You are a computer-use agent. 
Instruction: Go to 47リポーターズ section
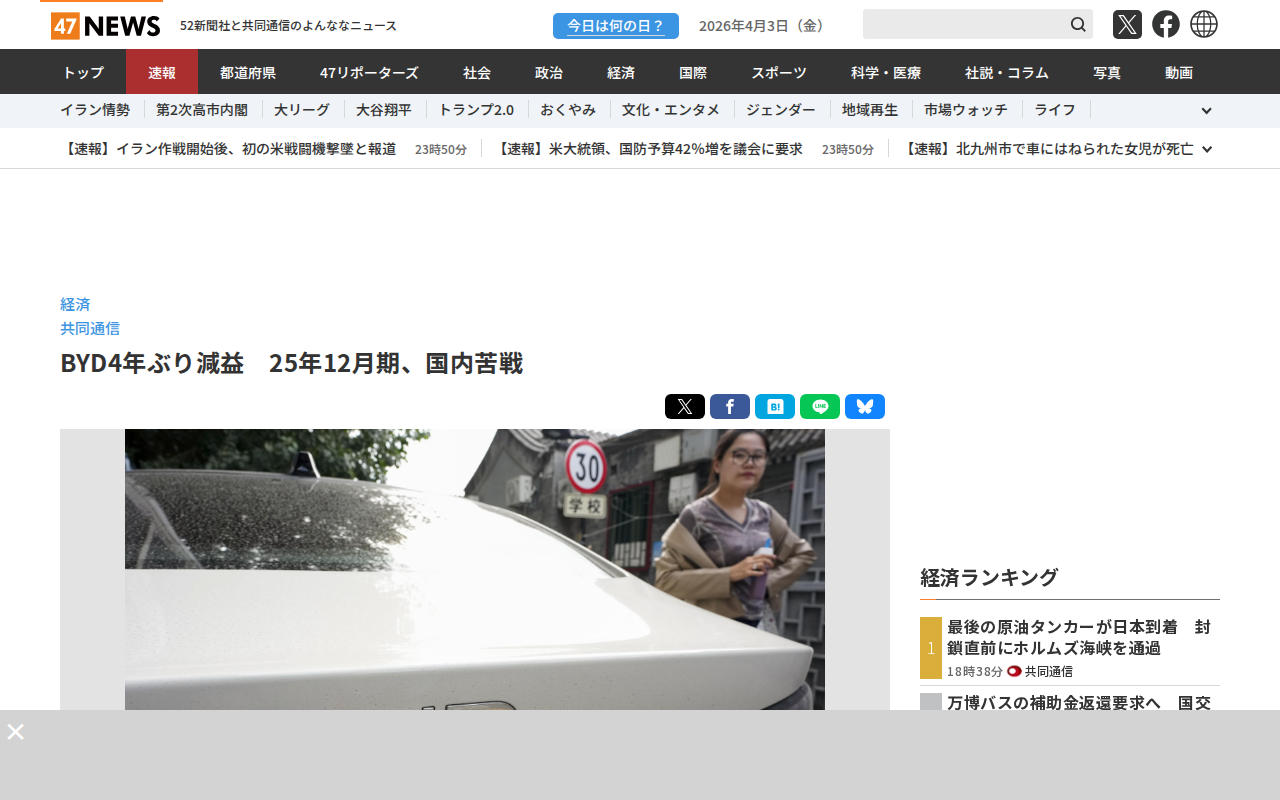click(369, 72)
